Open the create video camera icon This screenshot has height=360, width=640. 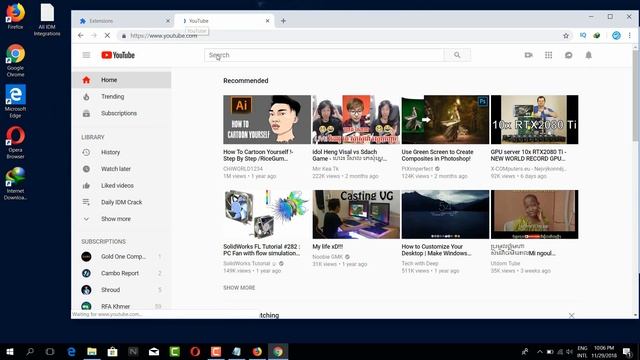529,55
